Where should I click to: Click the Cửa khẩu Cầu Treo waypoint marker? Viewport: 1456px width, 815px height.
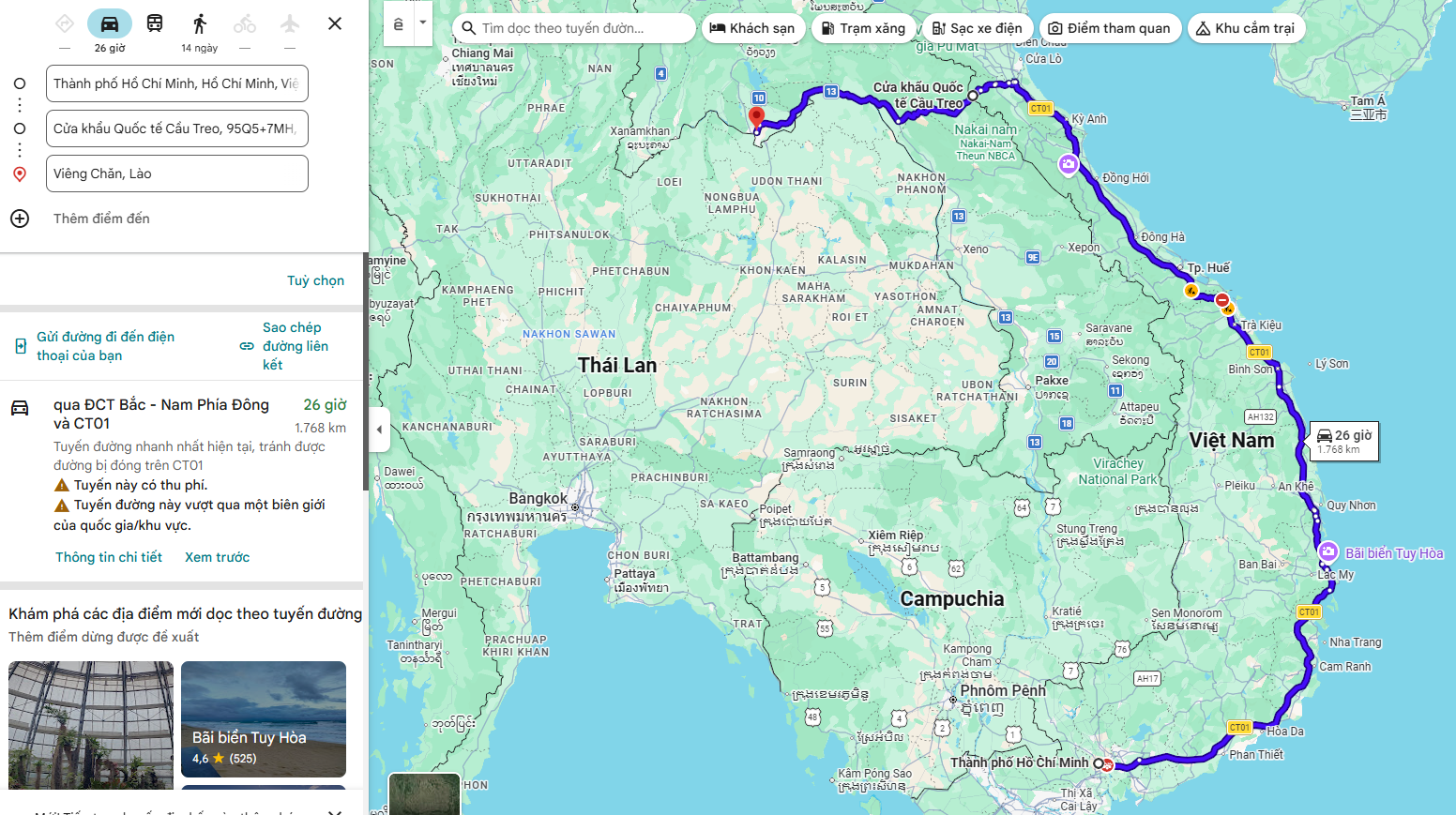pyautogui.click(x=973, y=95)
